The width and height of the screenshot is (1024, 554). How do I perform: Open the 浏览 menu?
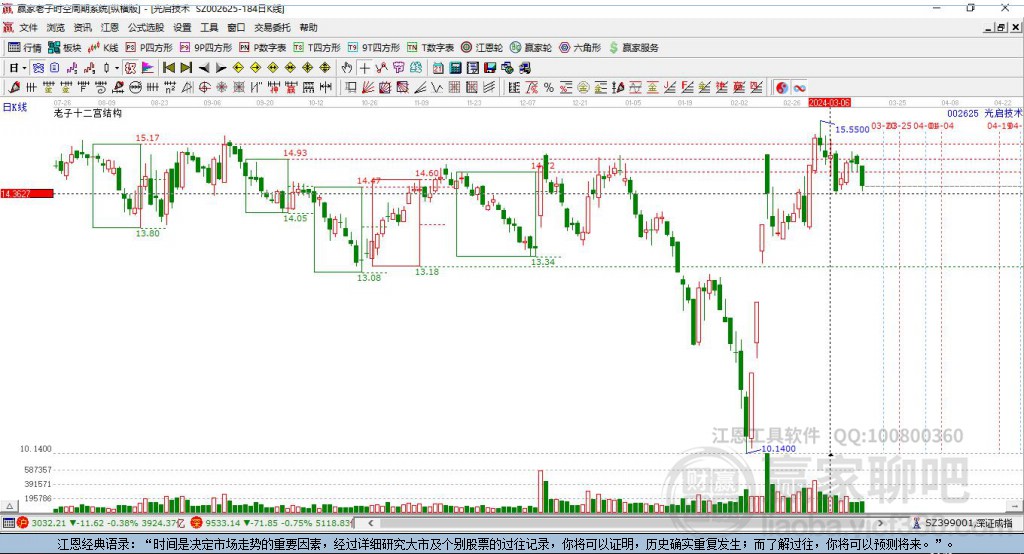pyautogui.click(x=56, y=27)
